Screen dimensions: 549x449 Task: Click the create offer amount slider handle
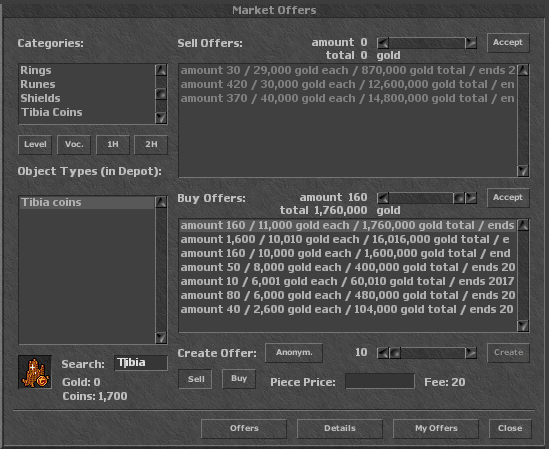pos(395,353)
